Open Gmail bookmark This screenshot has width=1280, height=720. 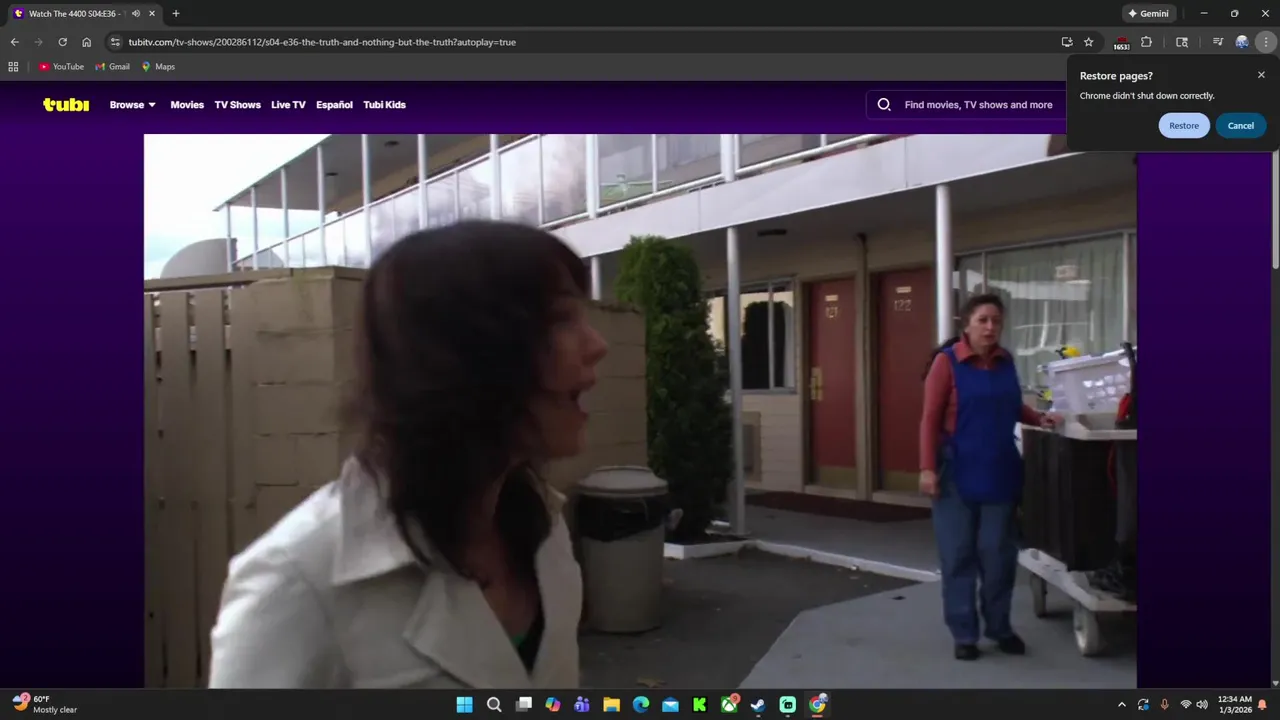click(113, 67)
